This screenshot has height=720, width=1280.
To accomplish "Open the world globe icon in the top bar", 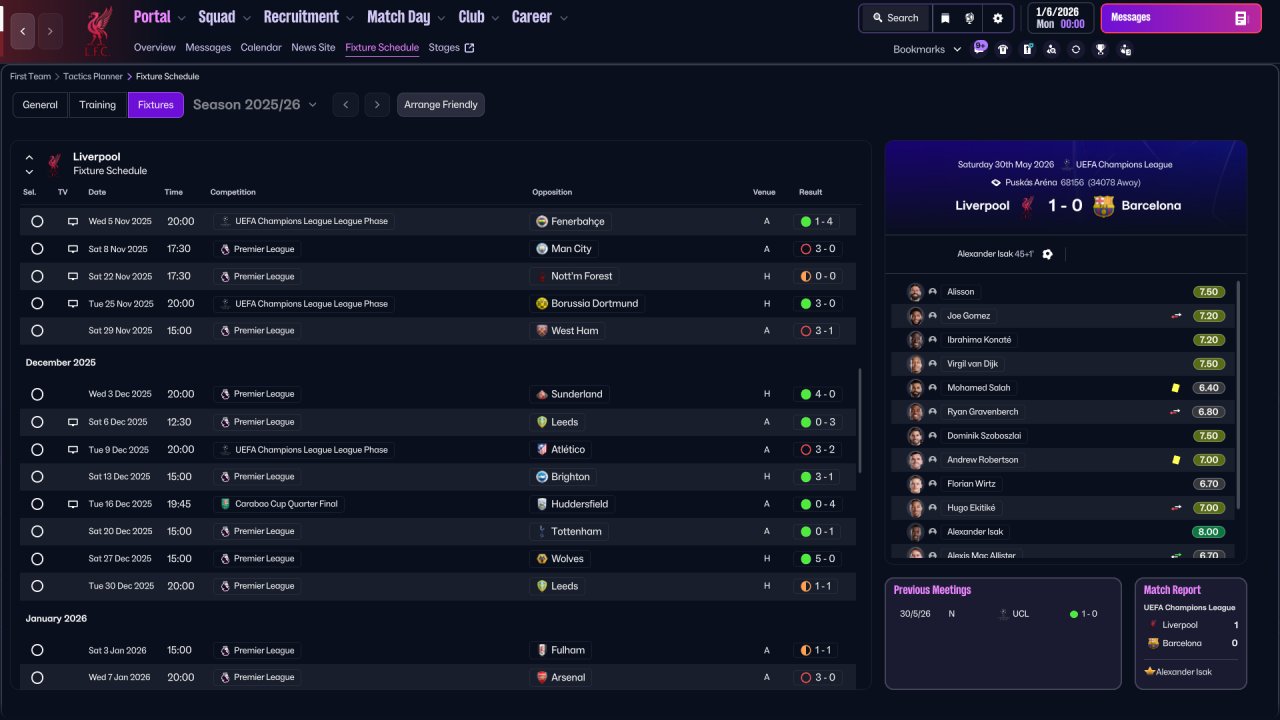I will [970, 18].
